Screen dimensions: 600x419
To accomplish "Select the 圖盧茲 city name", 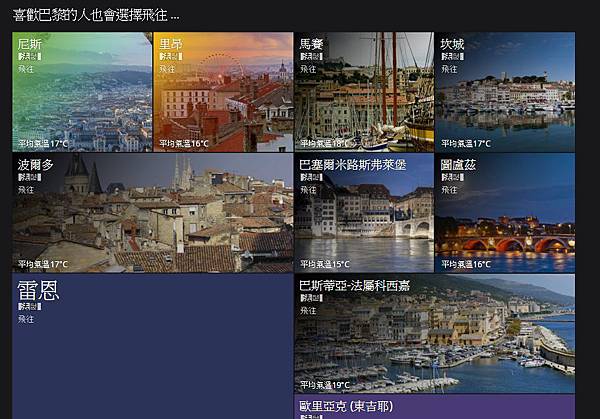I will tap(458, 165).
